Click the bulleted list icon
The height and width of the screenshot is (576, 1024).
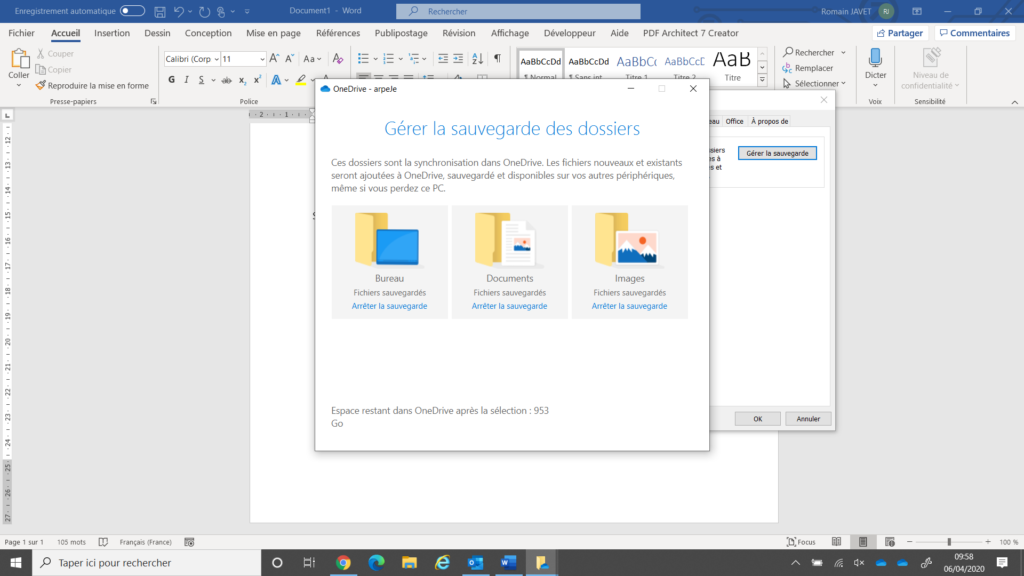pos(362,58)
